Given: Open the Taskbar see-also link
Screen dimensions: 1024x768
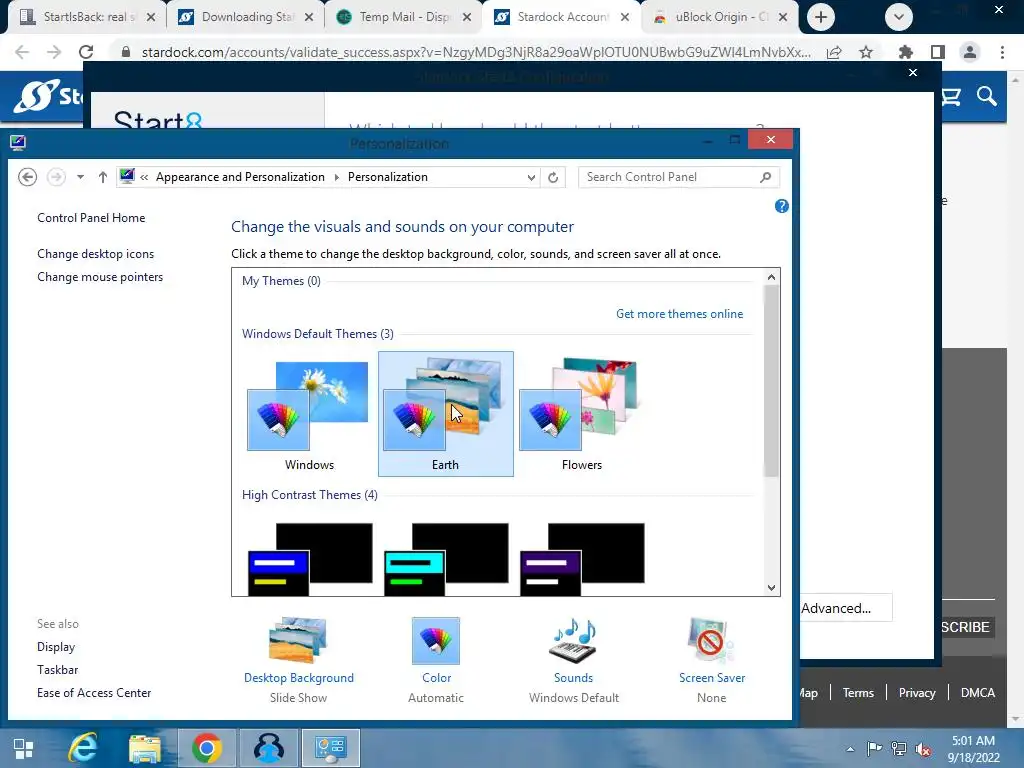Looking at the screenshot, I should click(x=57, y=670).
